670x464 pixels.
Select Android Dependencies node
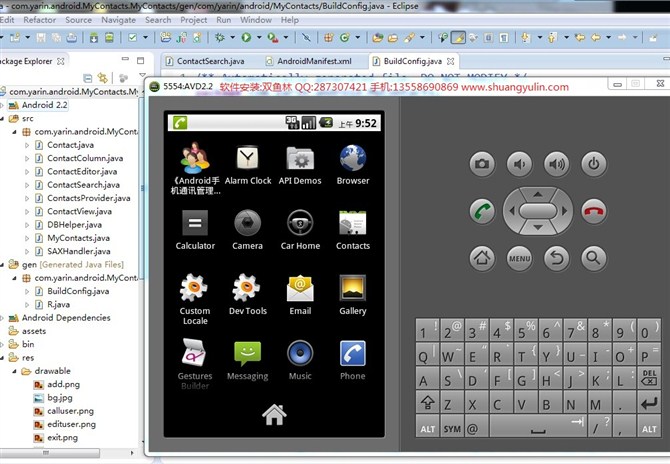(66, 318)
